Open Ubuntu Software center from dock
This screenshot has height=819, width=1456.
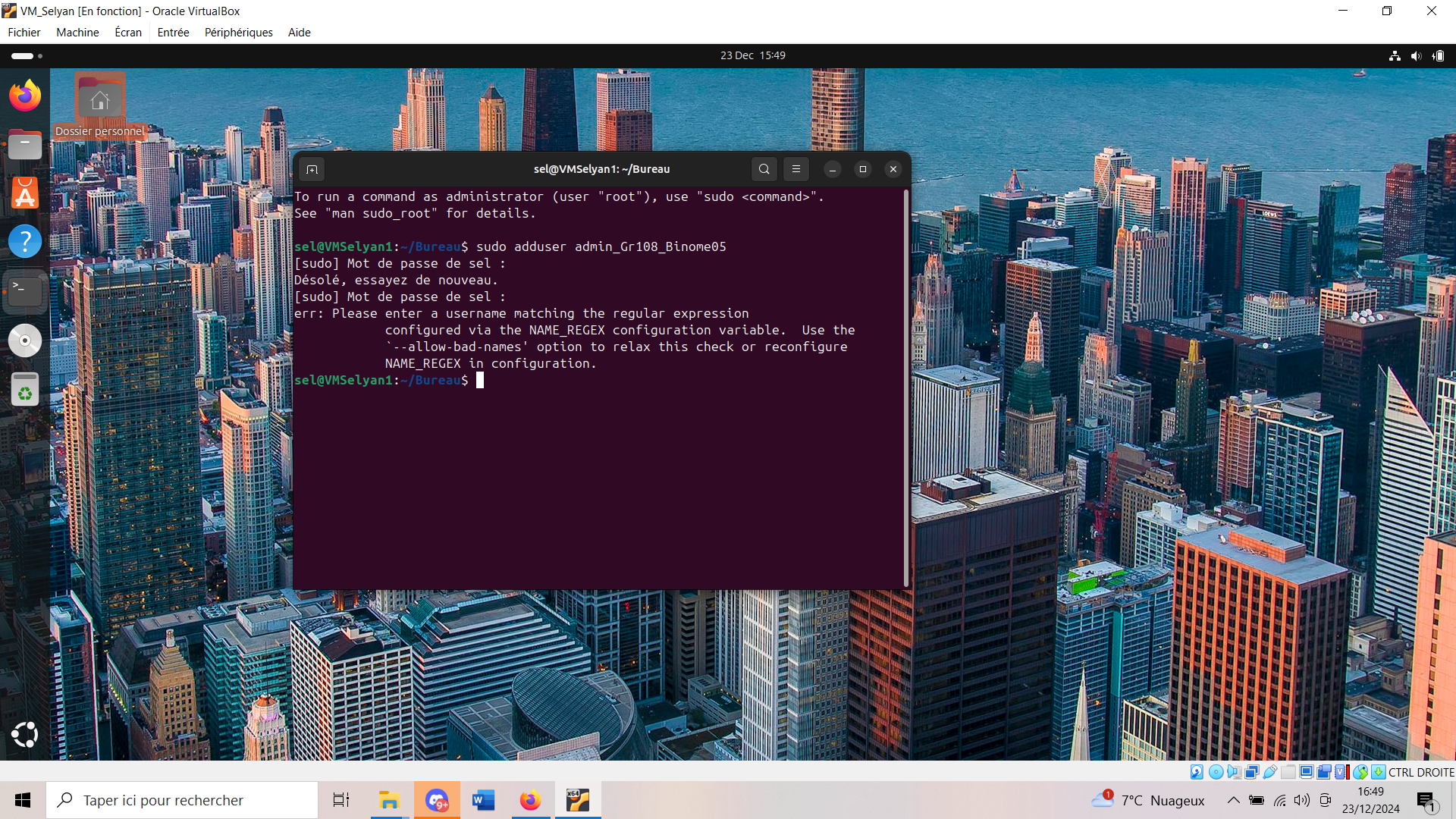click(x=25, y=193)
